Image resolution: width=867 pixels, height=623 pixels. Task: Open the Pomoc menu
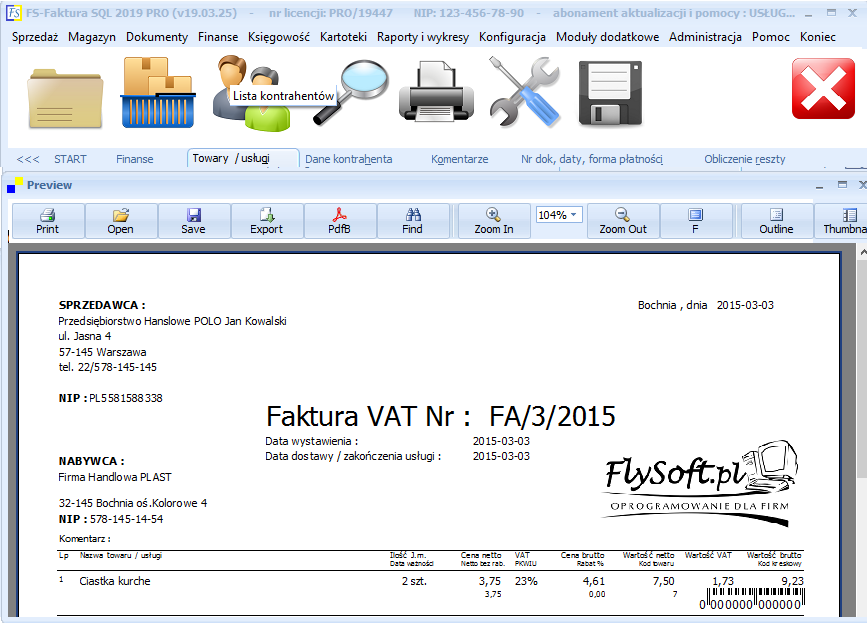click(x=771, y=37)
